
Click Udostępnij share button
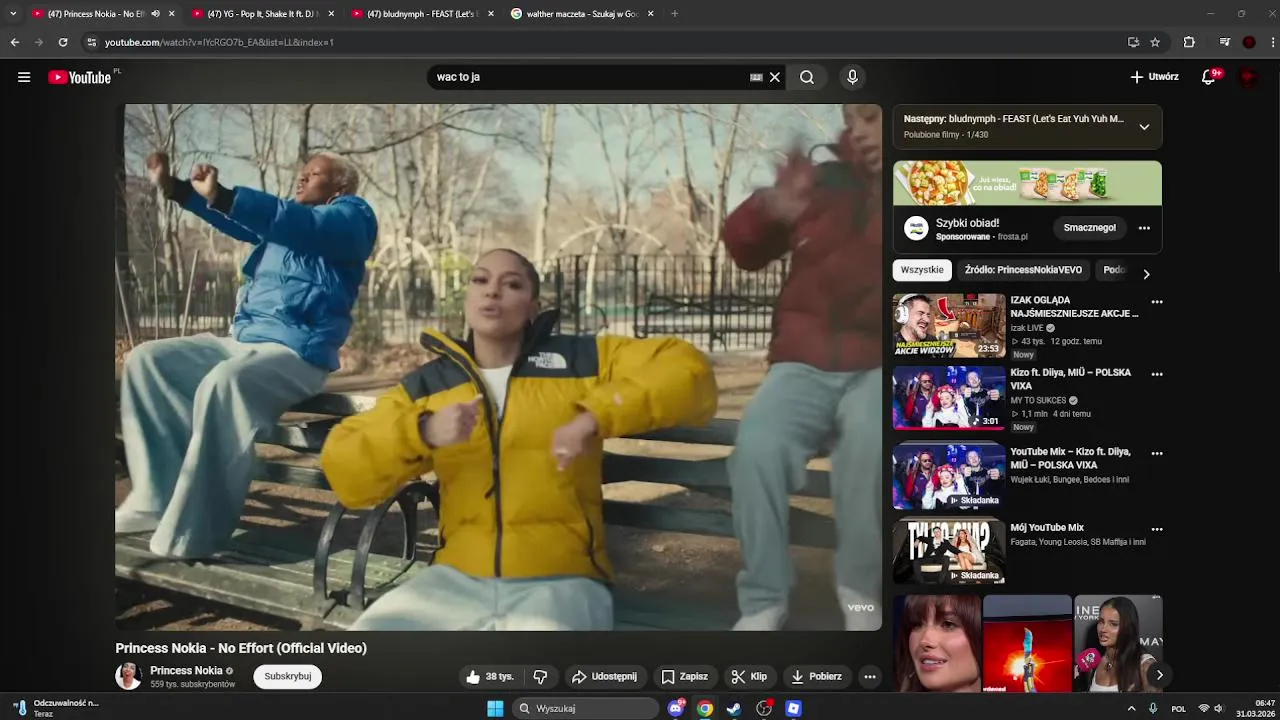tap(604, 677)
